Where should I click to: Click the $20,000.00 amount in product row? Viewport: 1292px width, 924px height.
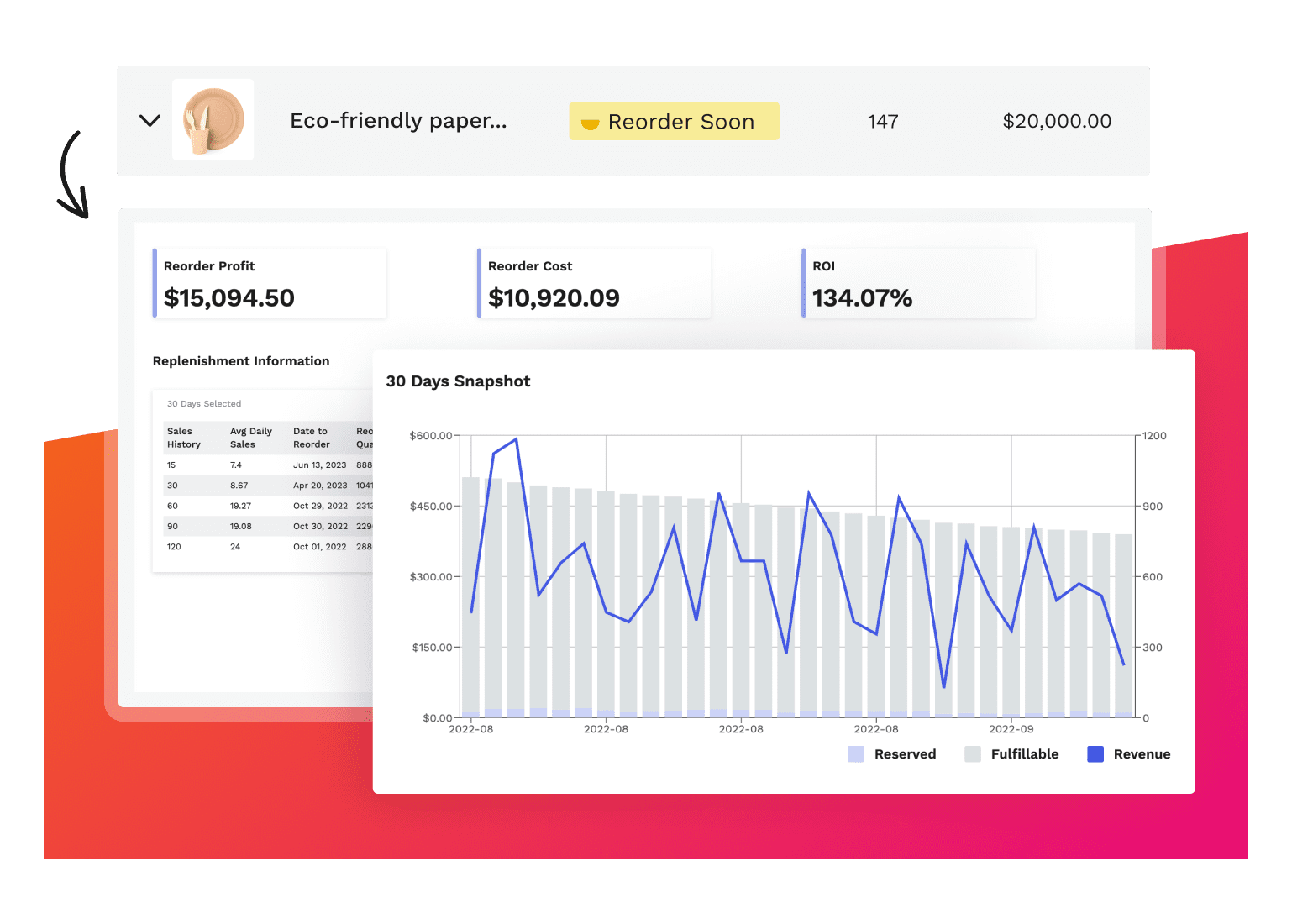coord(1056,122)
